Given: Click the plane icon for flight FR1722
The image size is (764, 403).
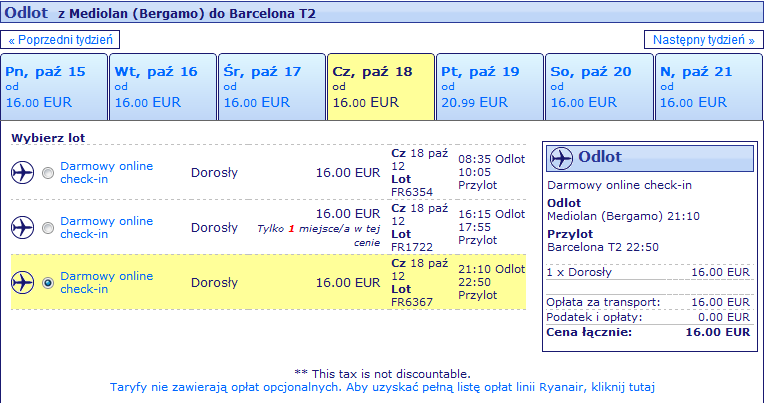Looking at the screenshot, I should 22,228.
